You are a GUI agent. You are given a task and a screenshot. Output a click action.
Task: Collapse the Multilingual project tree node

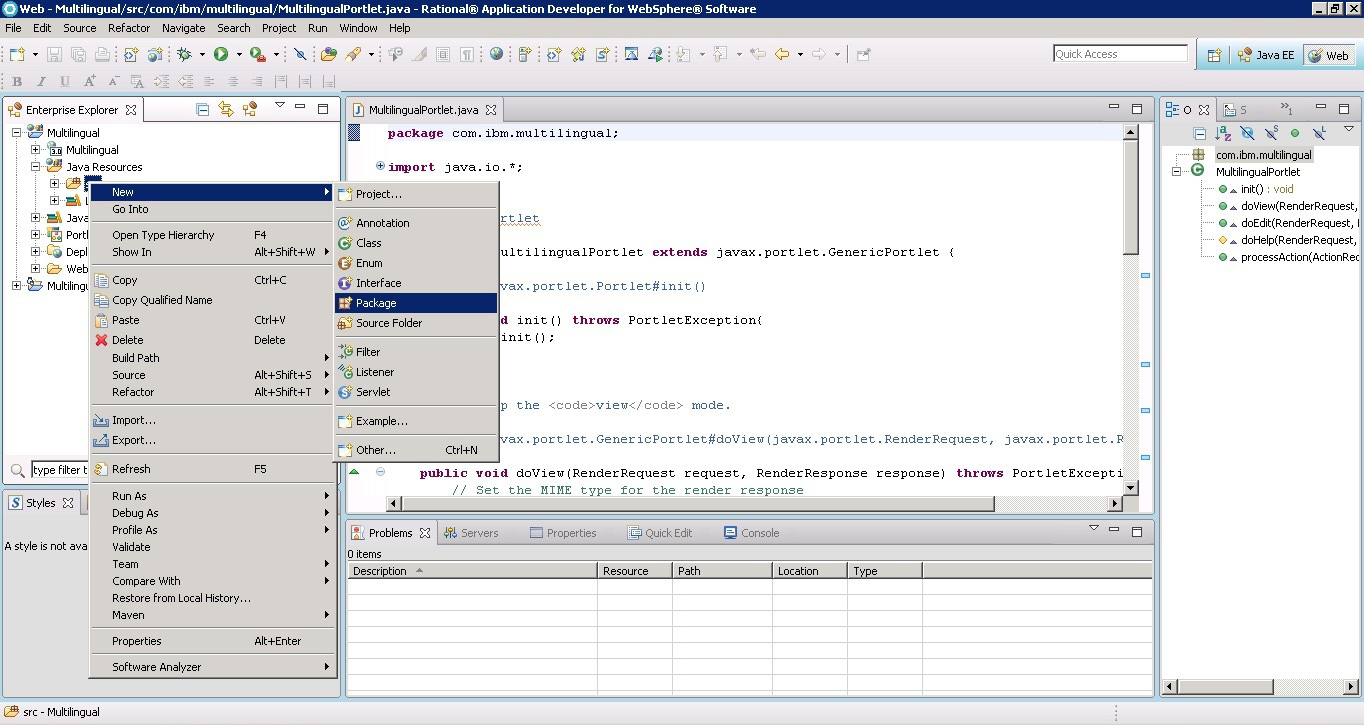point(16,132)
